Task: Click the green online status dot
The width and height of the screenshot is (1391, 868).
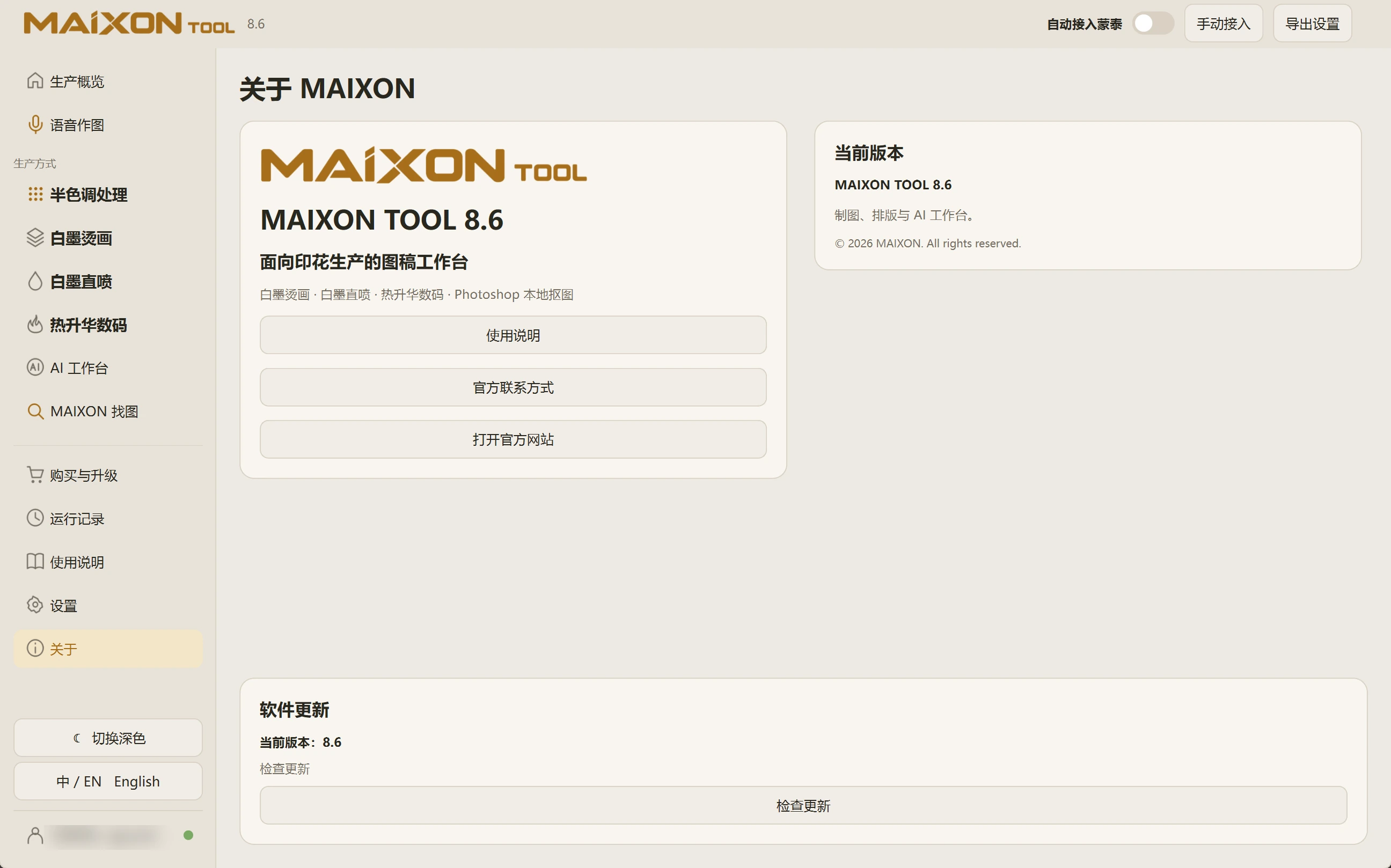Action: [188, 835]
